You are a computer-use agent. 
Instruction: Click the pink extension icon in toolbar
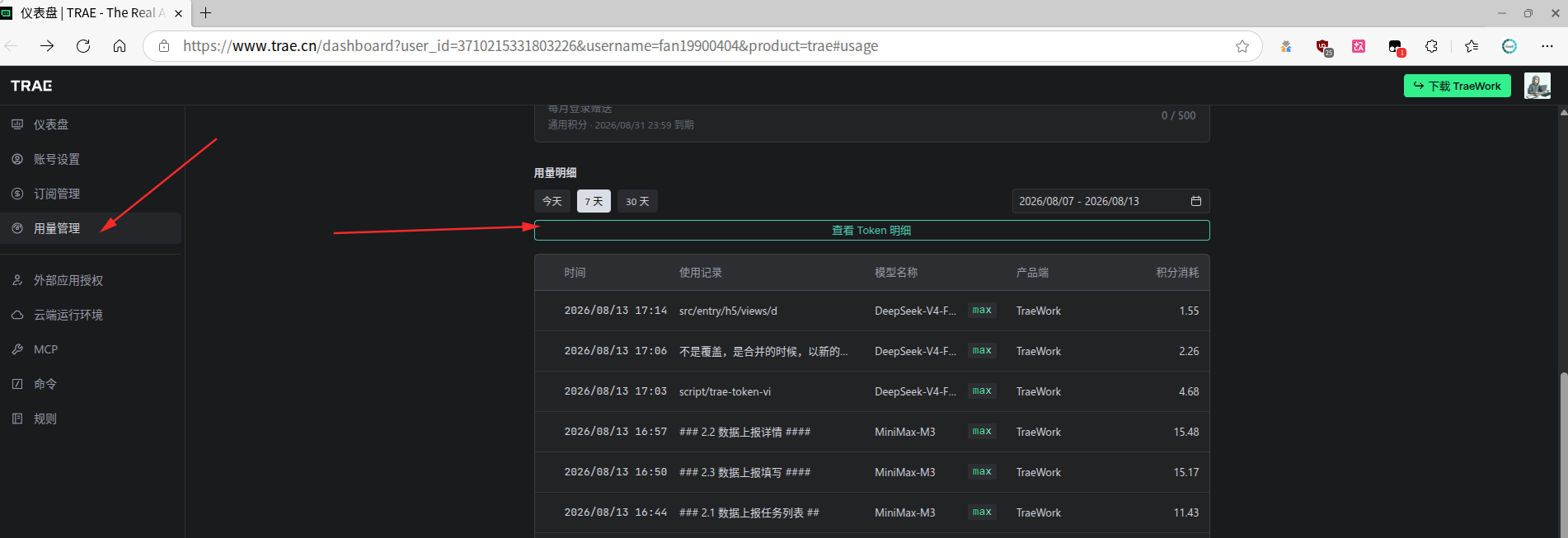point(1359,46)
